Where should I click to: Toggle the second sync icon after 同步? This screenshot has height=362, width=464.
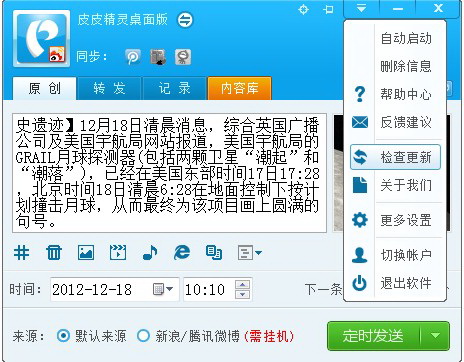(158, 57)
